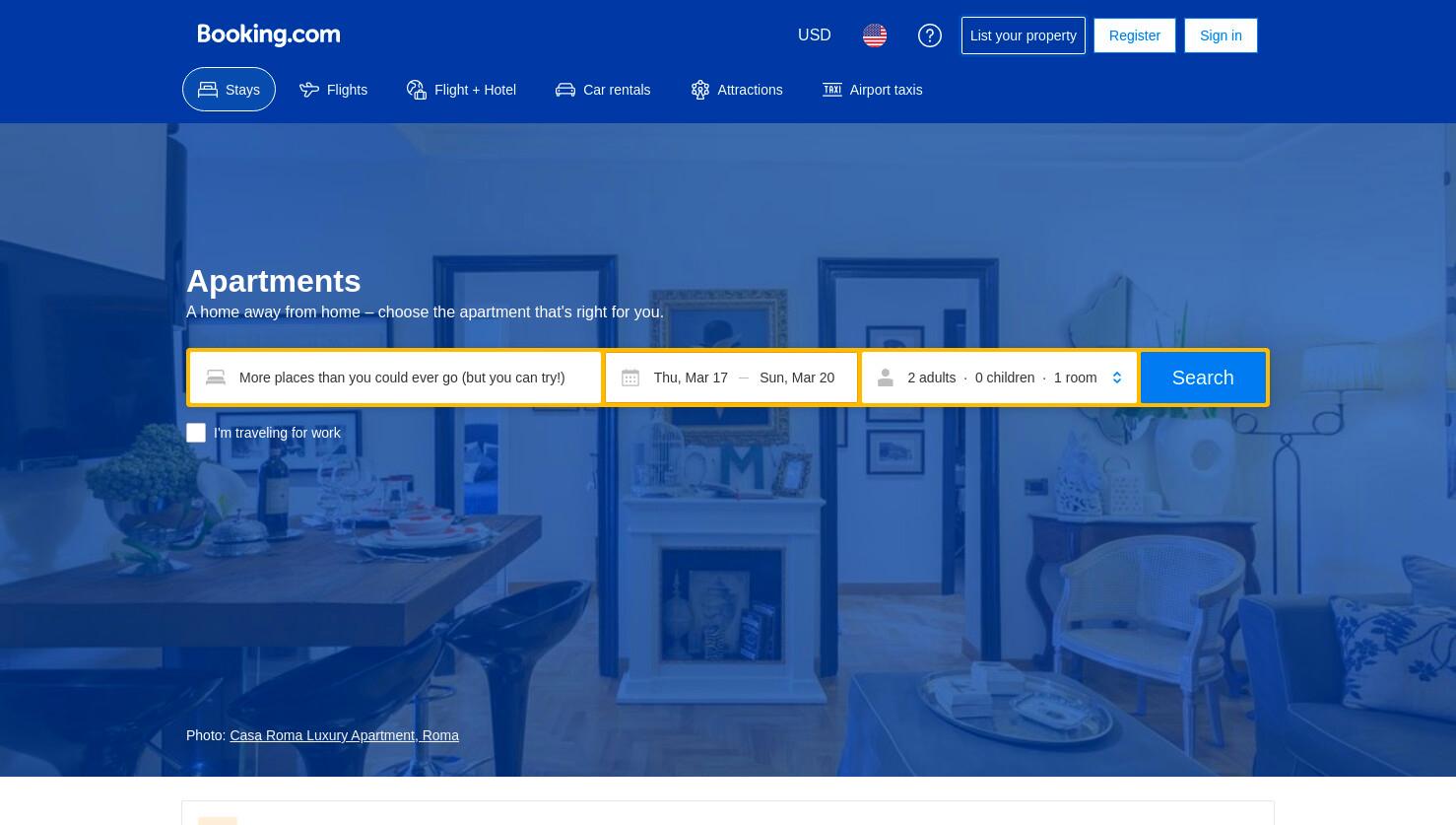
Task: Switch to Airport taxis tab
Action: (872, 90)
